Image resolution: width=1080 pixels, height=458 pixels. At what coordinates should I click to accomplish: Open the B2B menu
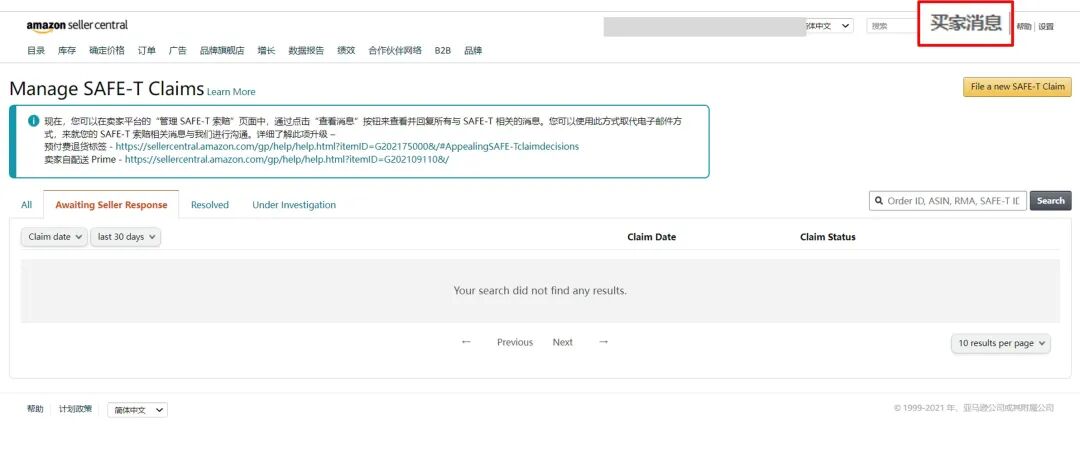442,50
